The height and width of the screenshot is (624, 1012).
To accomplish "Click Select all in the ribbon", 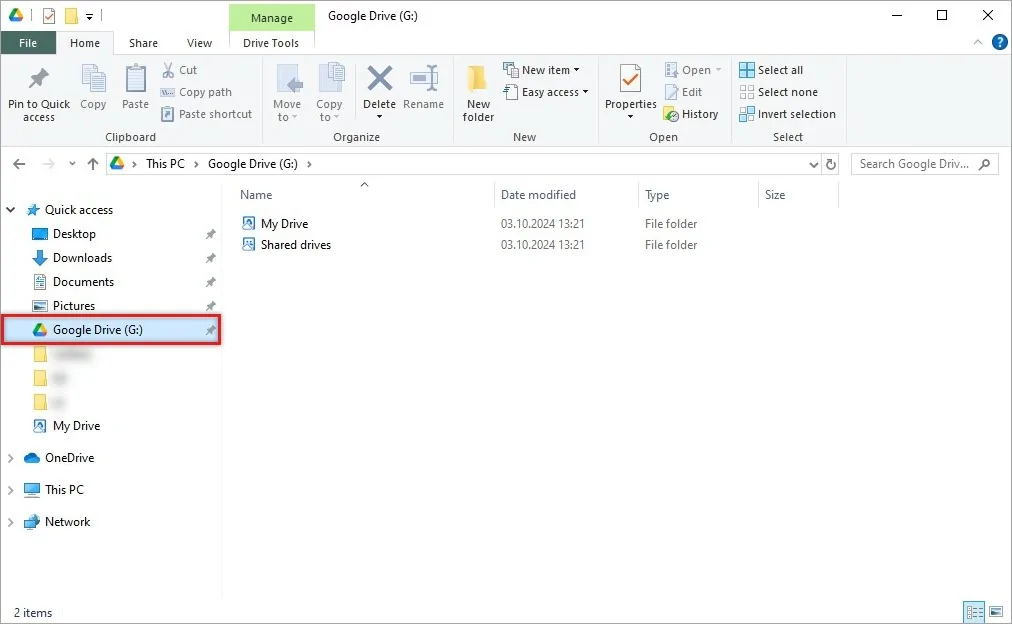I will pyautogui.click(x=773, y=69).
